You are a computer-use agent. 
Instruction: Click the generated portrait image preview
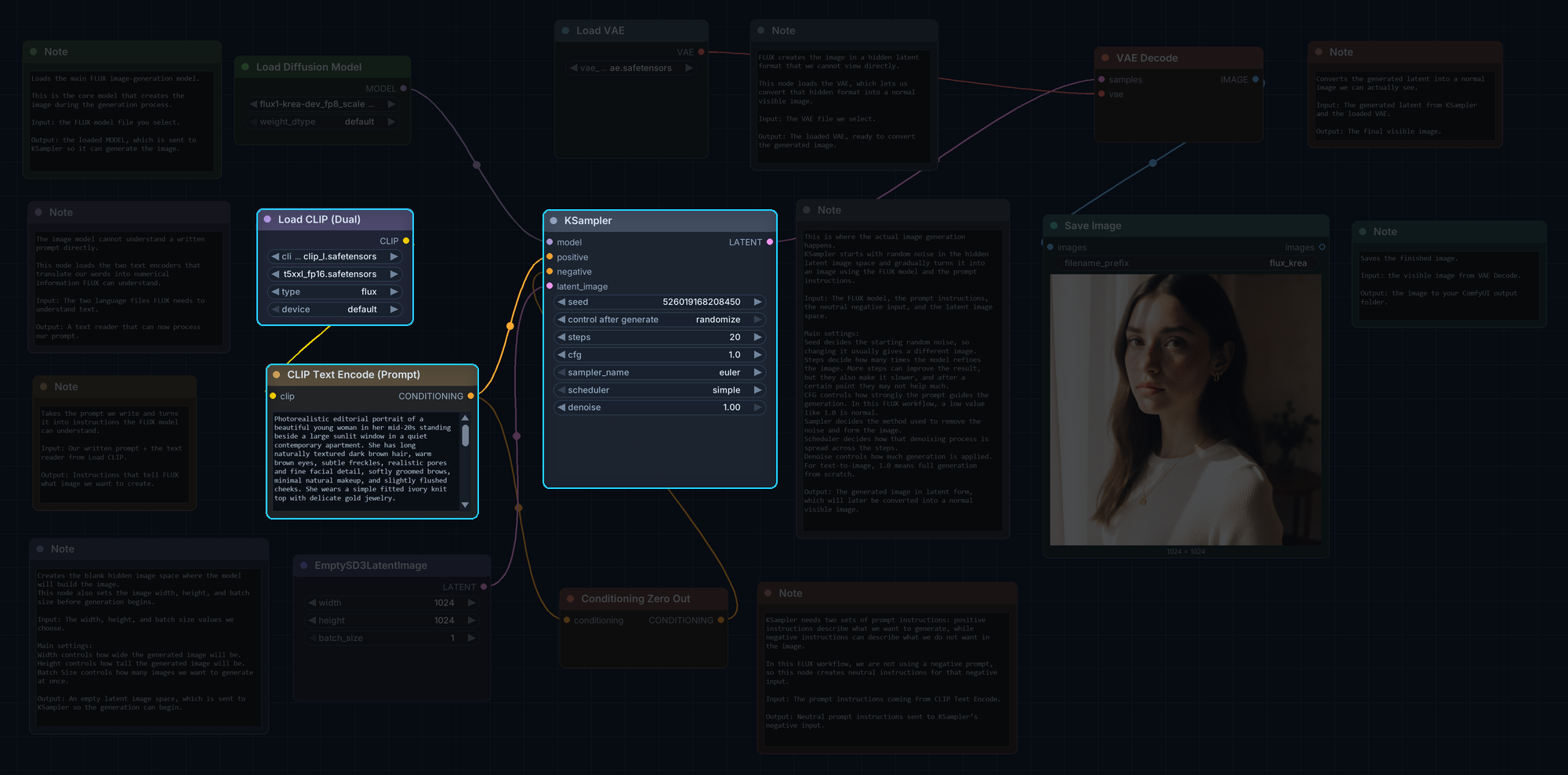pos(1185,410)
